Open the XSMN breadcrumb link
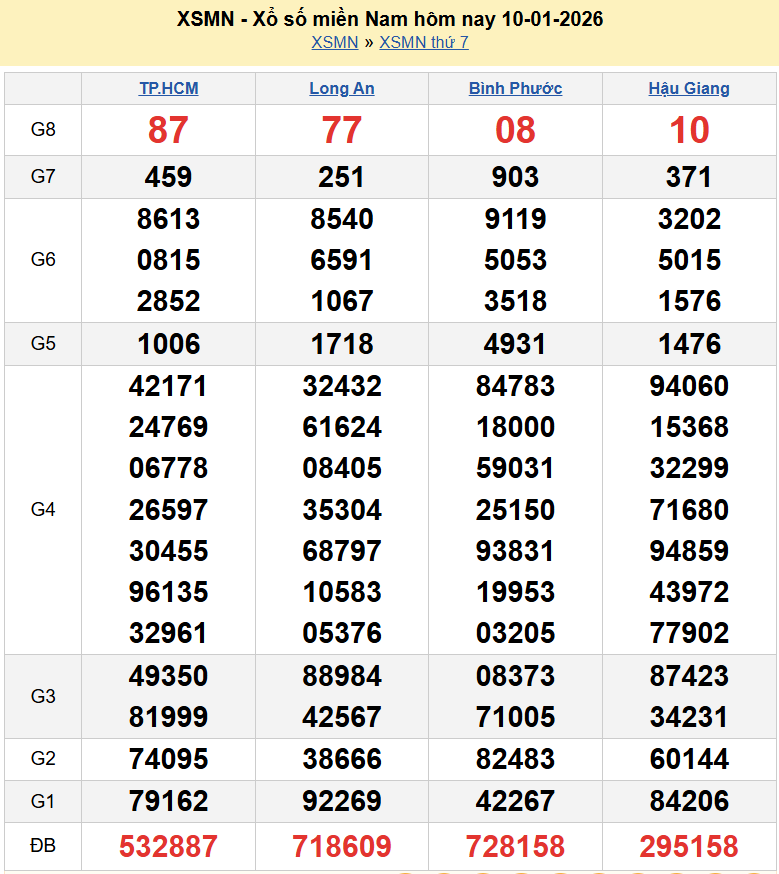 click(x=334, y=42)
